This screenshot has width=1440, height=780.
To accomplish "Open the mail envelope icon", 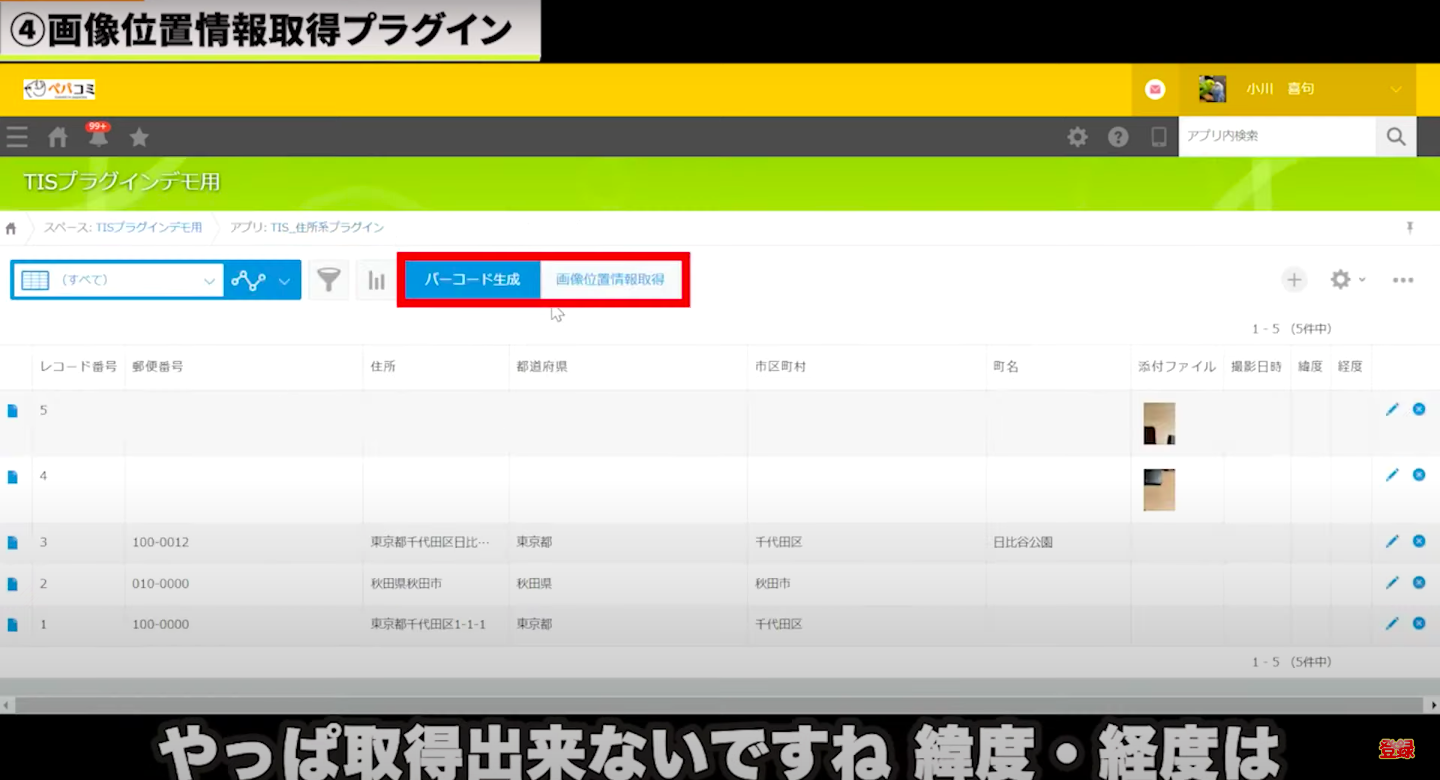I will point(1155,90).
